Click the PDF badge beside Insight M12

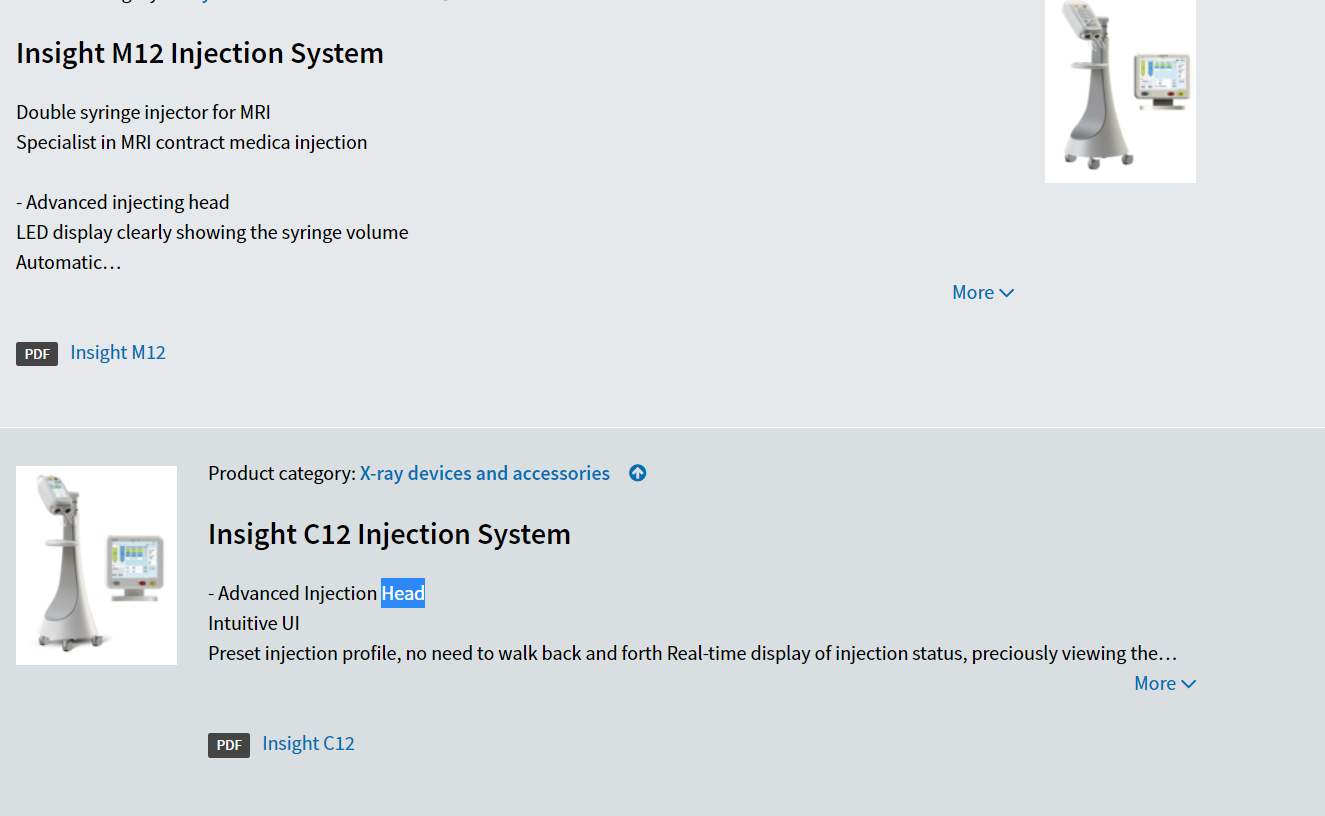tap(37, 354)
